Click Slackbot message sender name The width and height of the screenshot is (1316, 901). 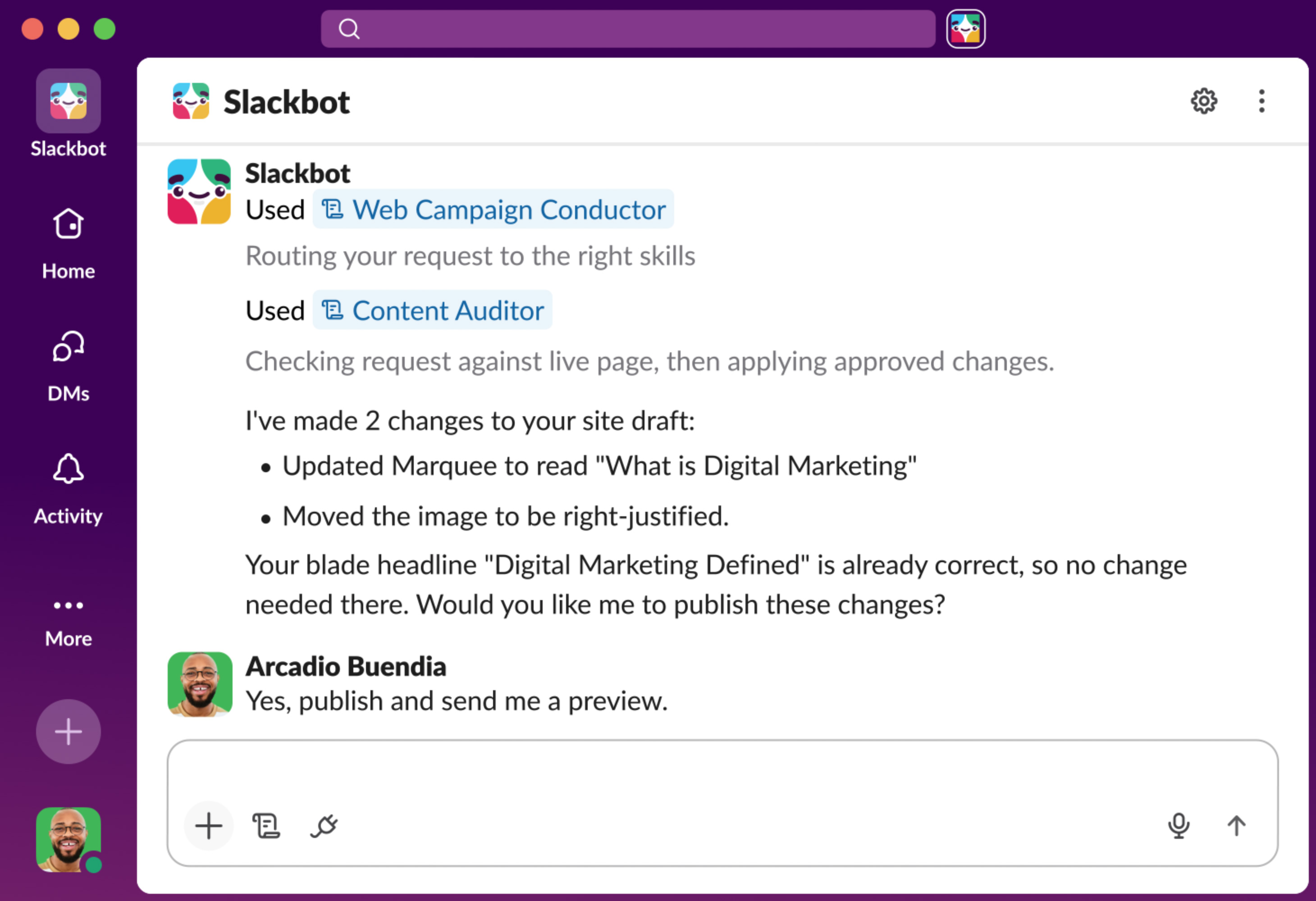(x=298, y=173)
